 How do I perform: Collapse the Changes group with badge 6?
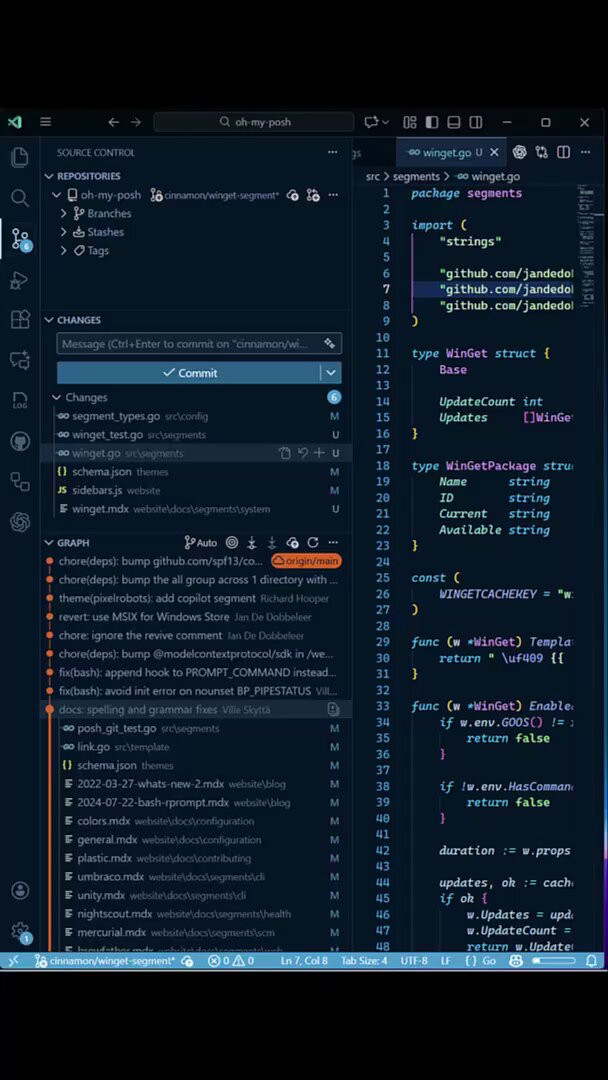tap(56, 397)
